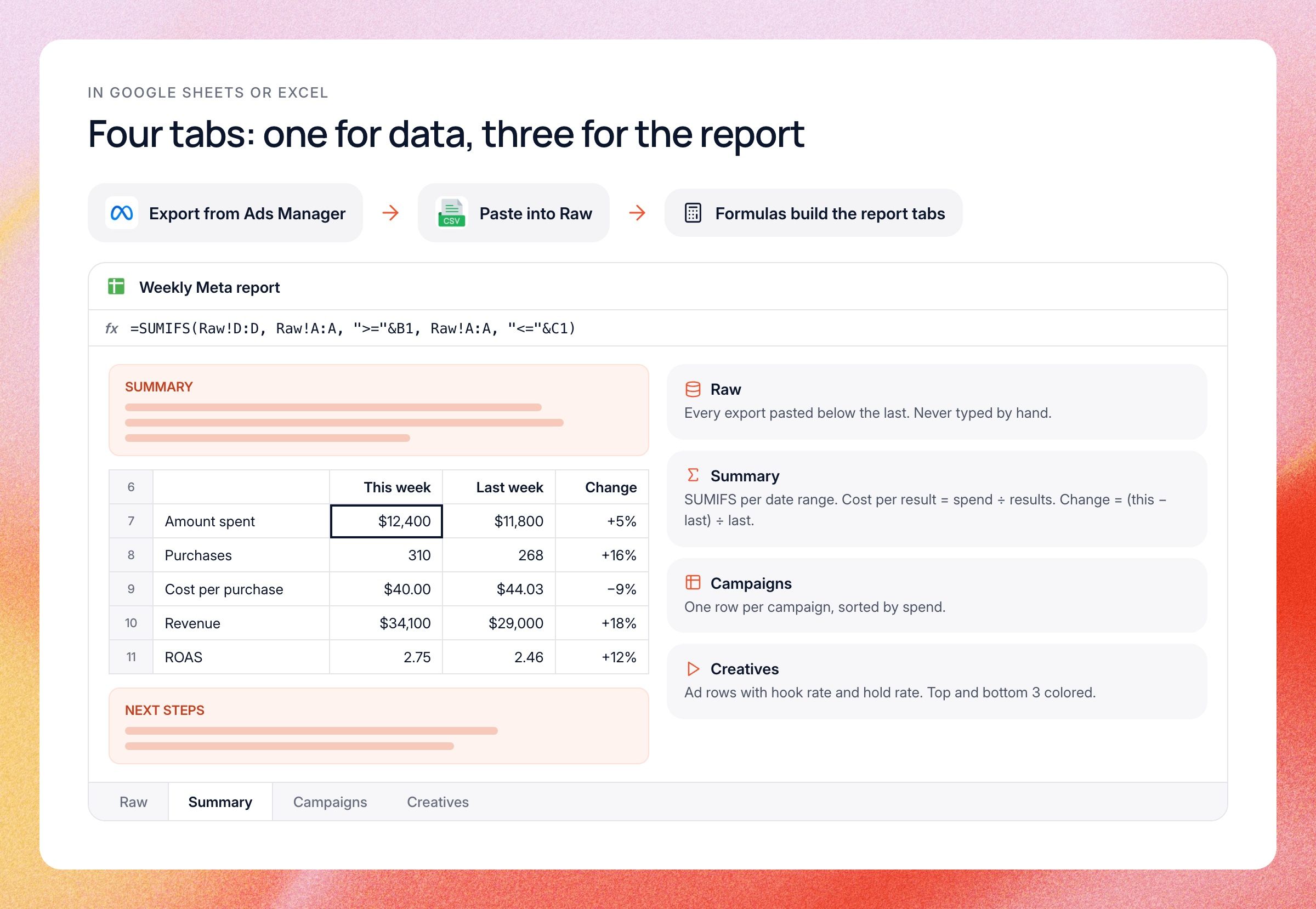This screenshot has width=1316, height=909.
Task: Click 'Ad rows with hook rate' description
Action: click(890, 692)
